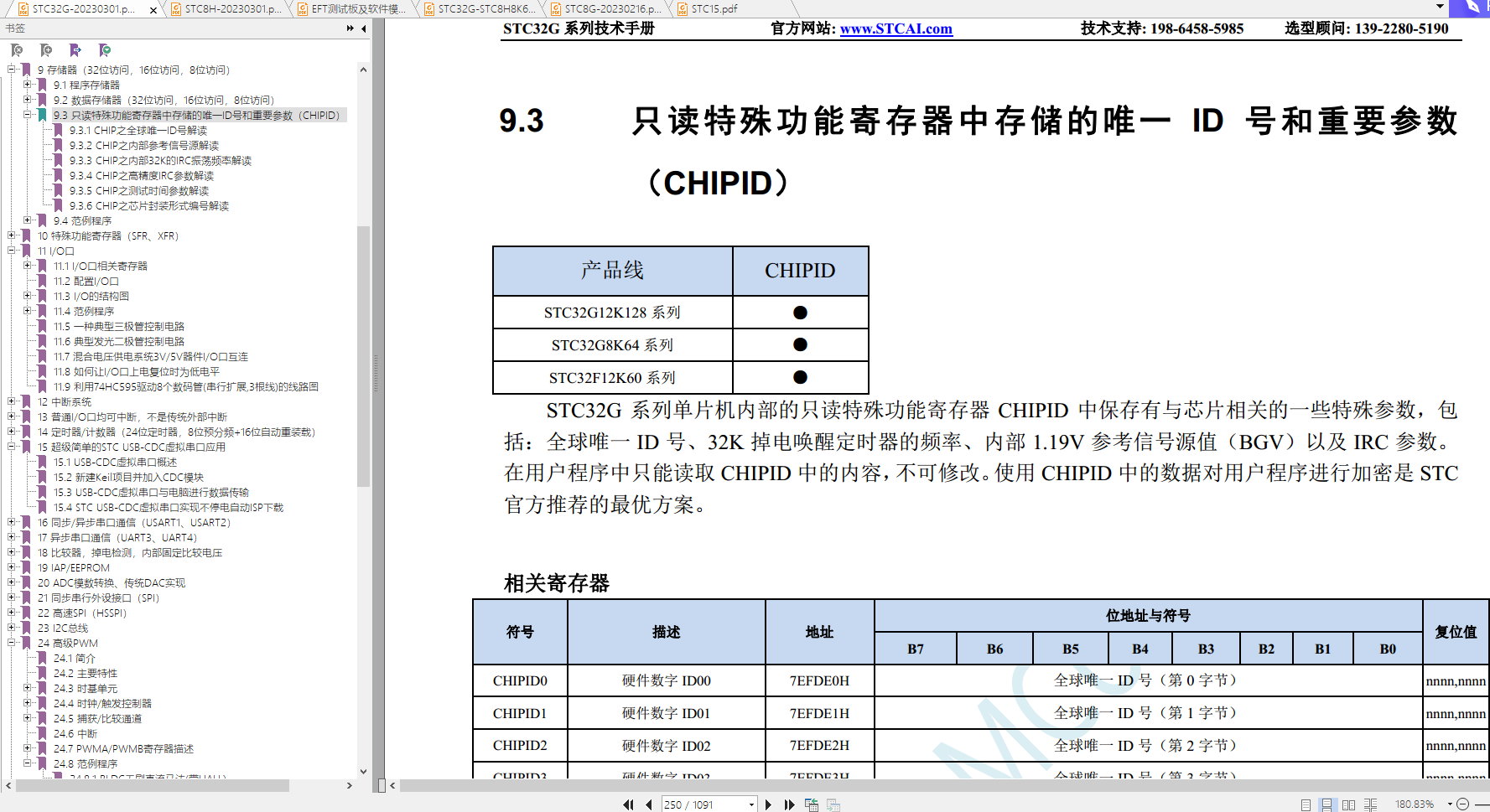Click the next view icon
This screenshot has height=812, width=1490.
pyautogui.click(x=833, y=804)
